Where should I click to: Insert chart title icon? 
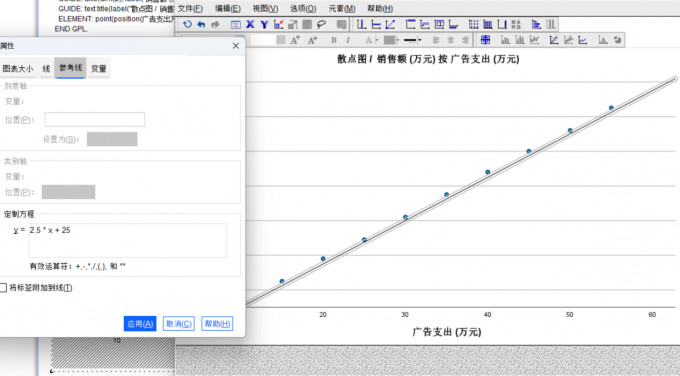pyautogui.click(x=410, y=24)
